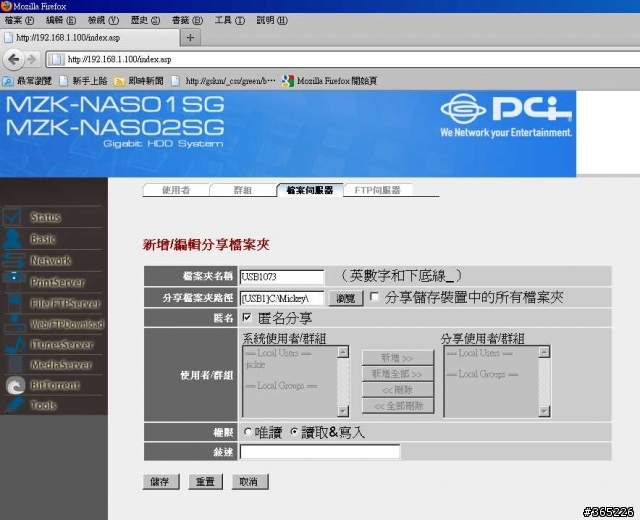640x520 pixels.
Task: Click the PrintServer sidebar icon
Action: pos(14,280)
